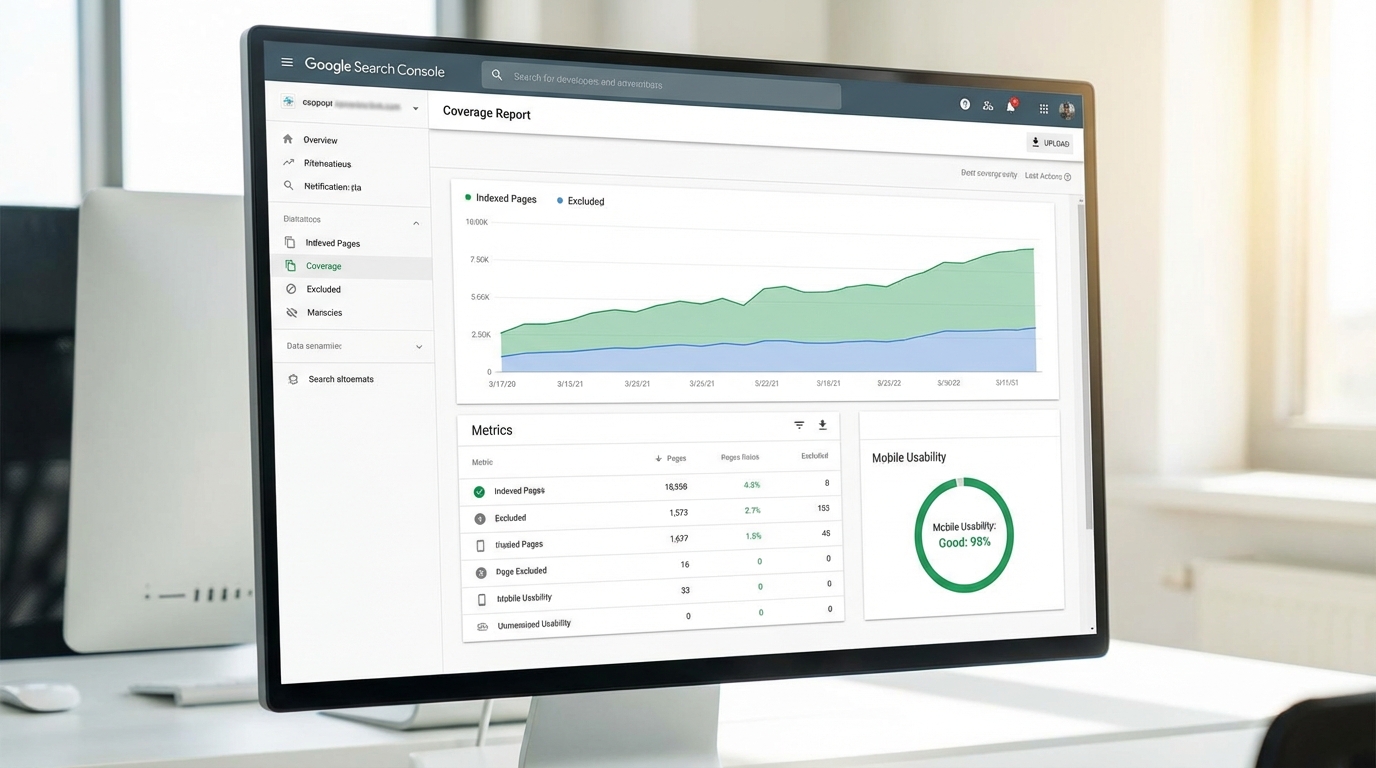
Task: Click the green checkmark beside Indexed Pages metric
Action: [x=477, y=490]
